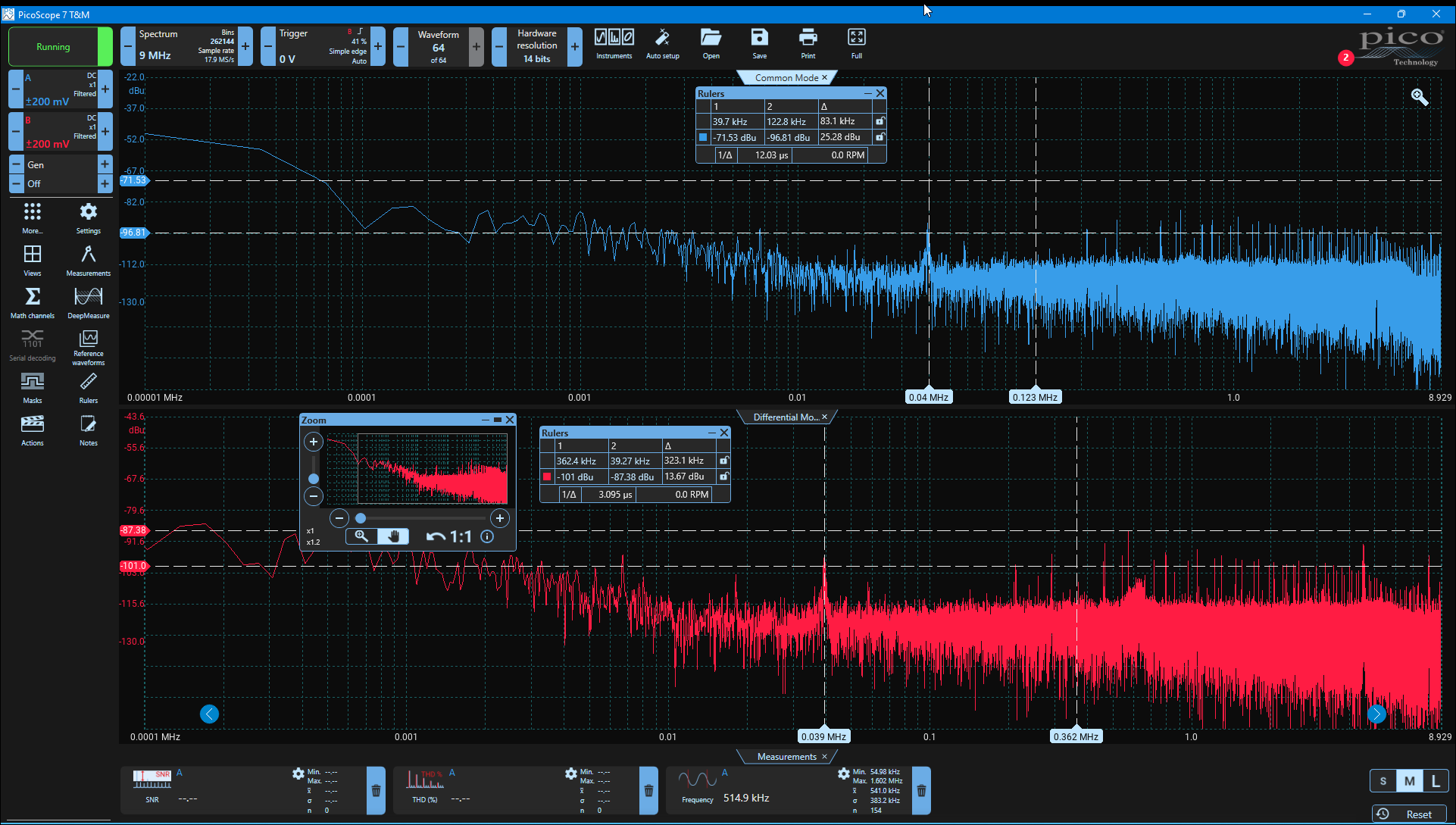Viewport: 1456px width, 825px height.
Task: Open Serial decoding
Action: 33,345
